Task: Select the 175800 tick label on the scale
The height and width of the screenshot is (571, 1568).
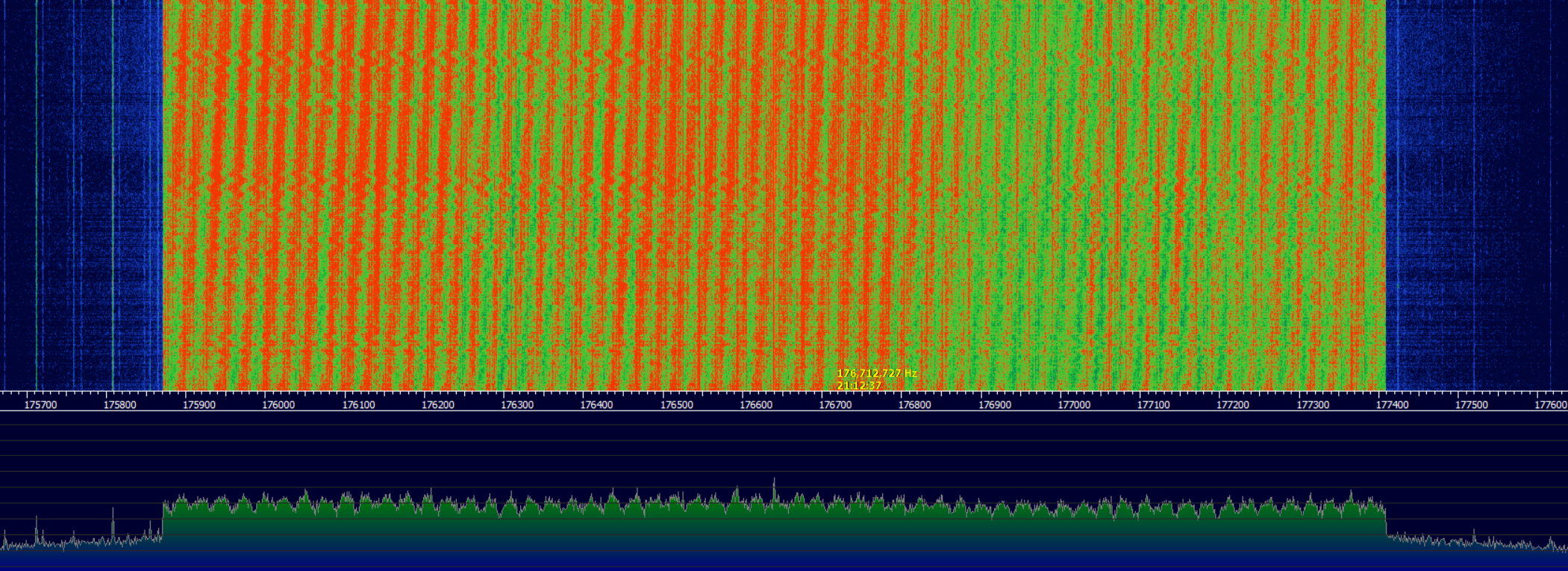Action: [x=119, y=405]
